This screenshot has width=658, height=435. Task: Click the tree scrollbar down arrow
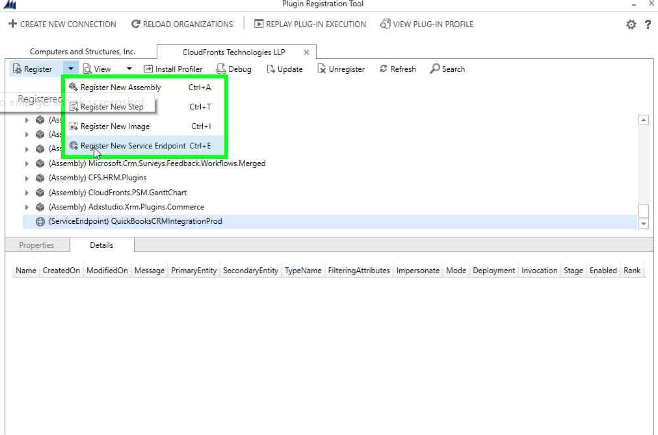pos(643,224)
